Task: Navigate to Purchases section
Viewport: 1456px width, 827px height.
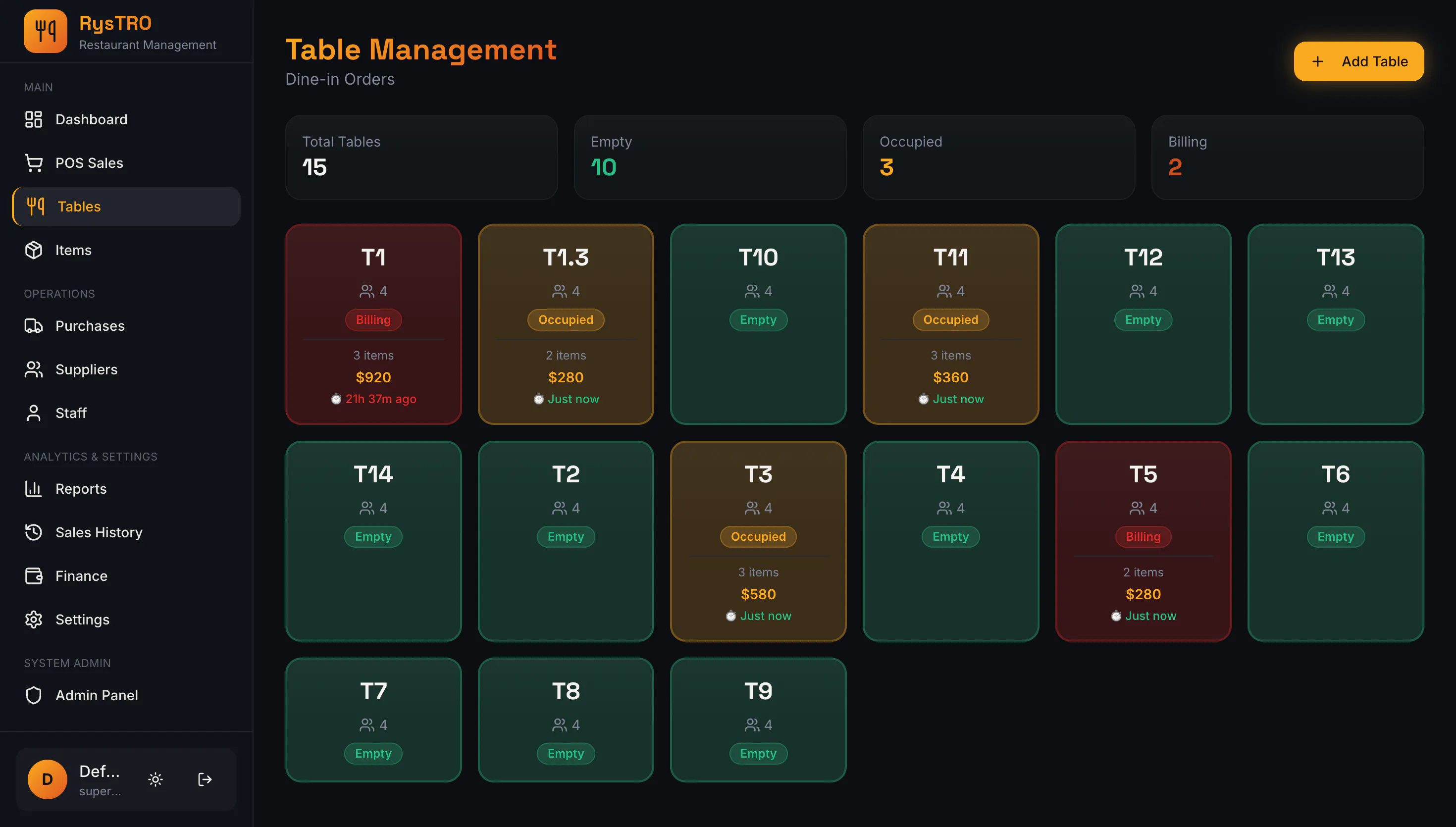Action: (x=126, y=325)
